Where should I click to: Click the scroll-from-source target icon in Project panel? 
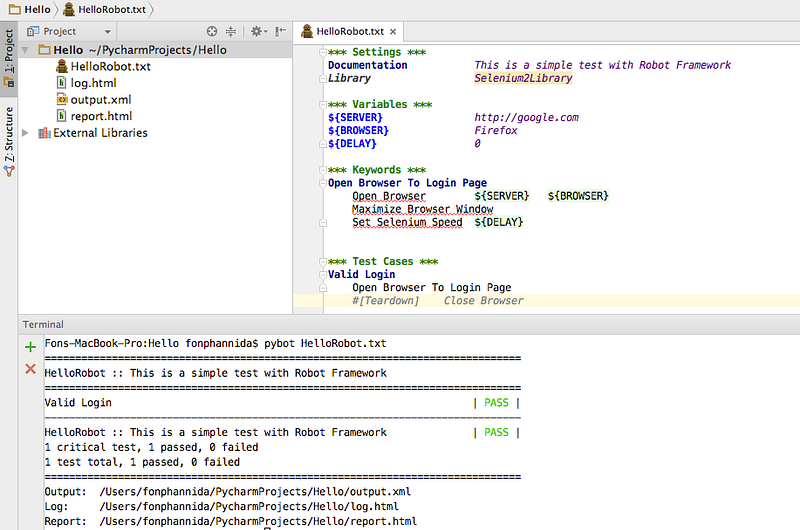[212, 32]
